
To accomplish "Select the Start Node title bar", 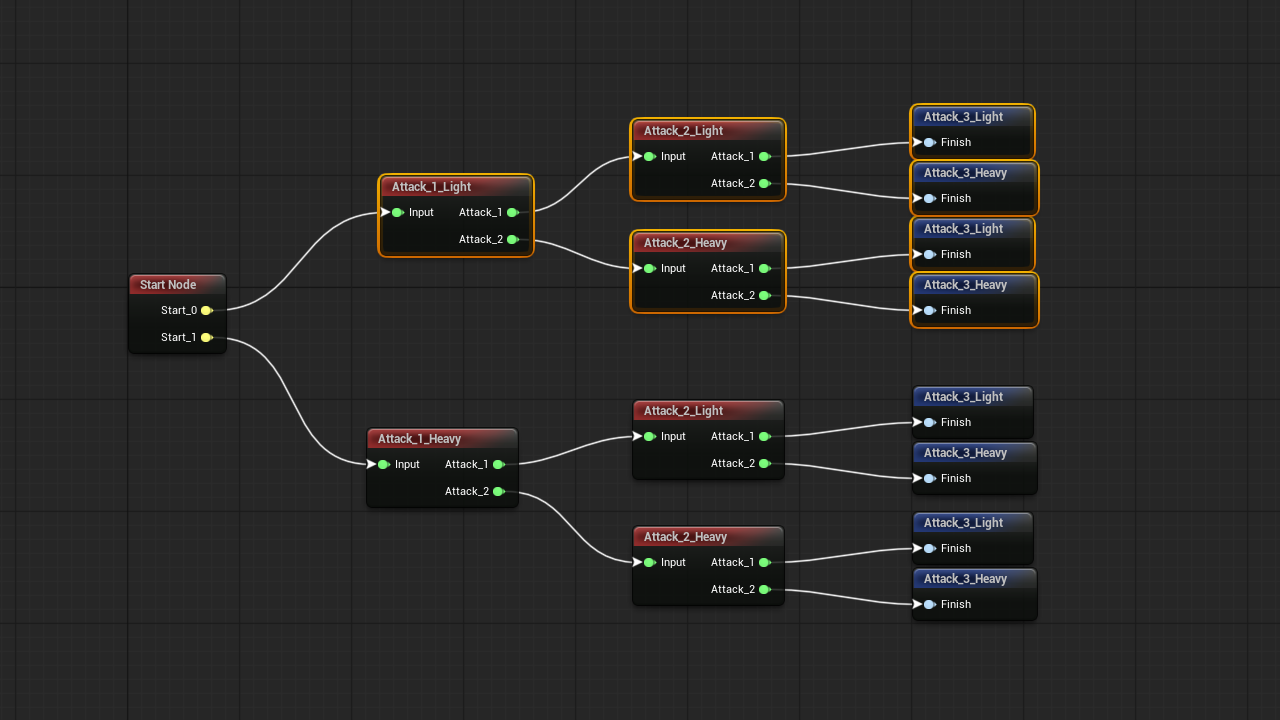I will tap(177, 285).
